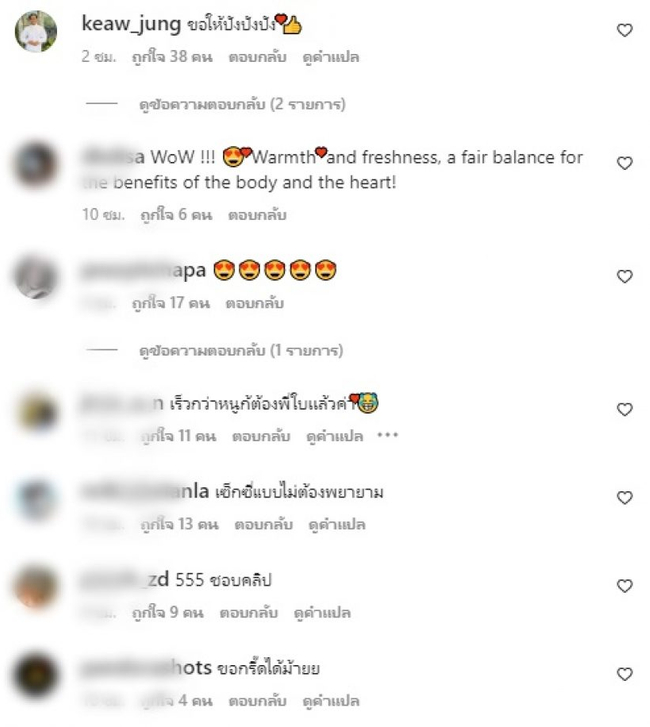The height and width of the screenshot is (727, 650).
Task: Open the three-dot options on laughing emoji comment
Action: 388,435
